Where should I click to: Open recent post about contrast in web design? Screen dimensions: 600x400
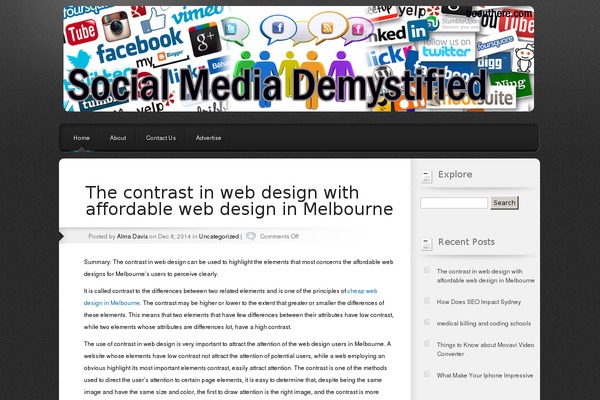(486, 276)
